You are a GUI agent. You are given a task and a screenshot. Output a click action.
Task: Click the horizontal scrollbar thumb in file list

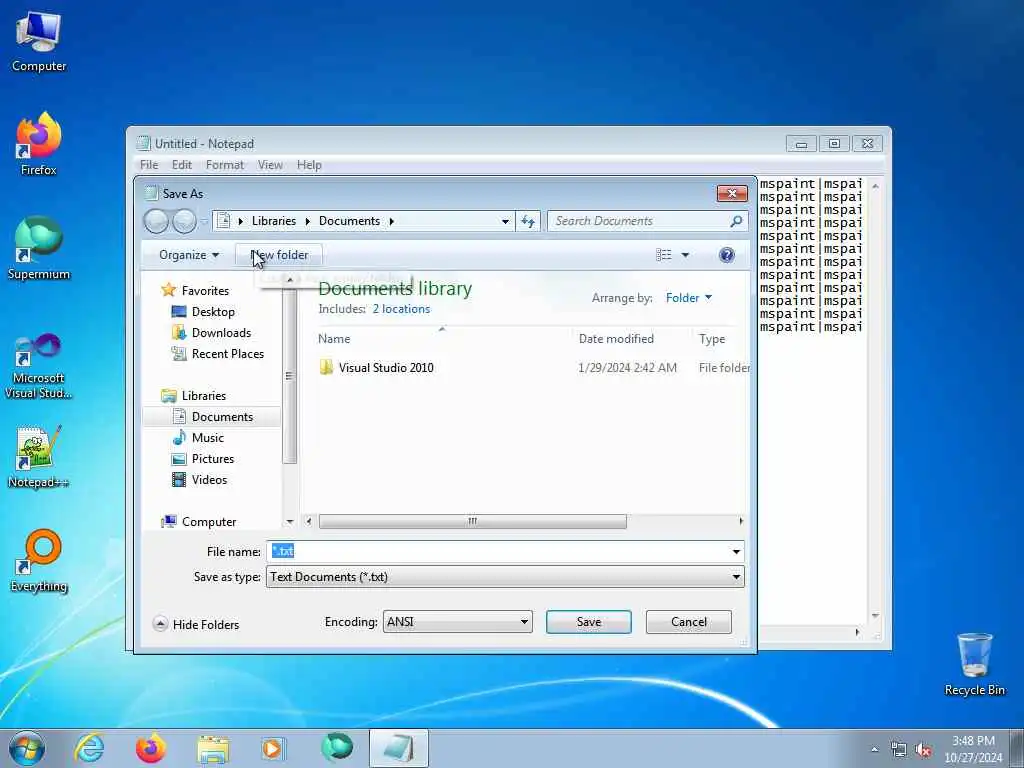click(x=472, y=521)
